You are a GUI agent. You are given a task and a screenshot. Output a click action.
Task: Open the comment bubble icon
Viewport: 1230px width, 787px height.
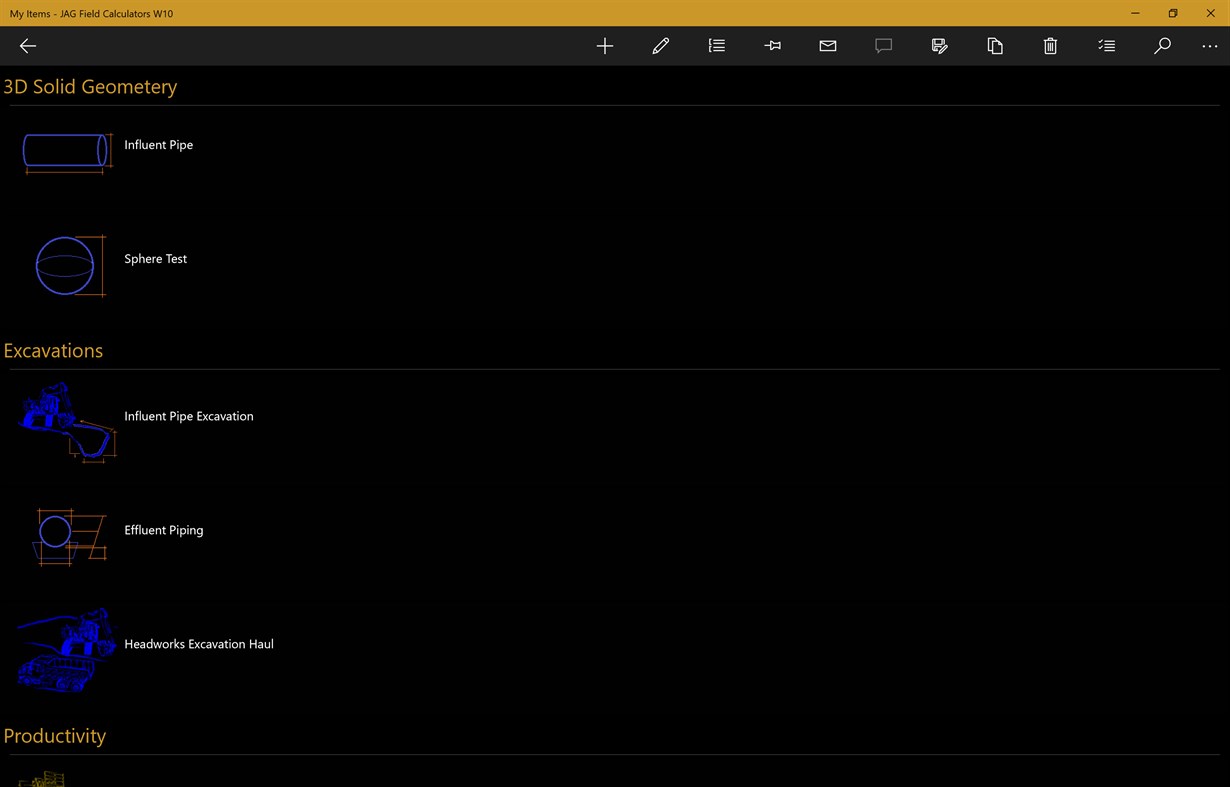883,45
